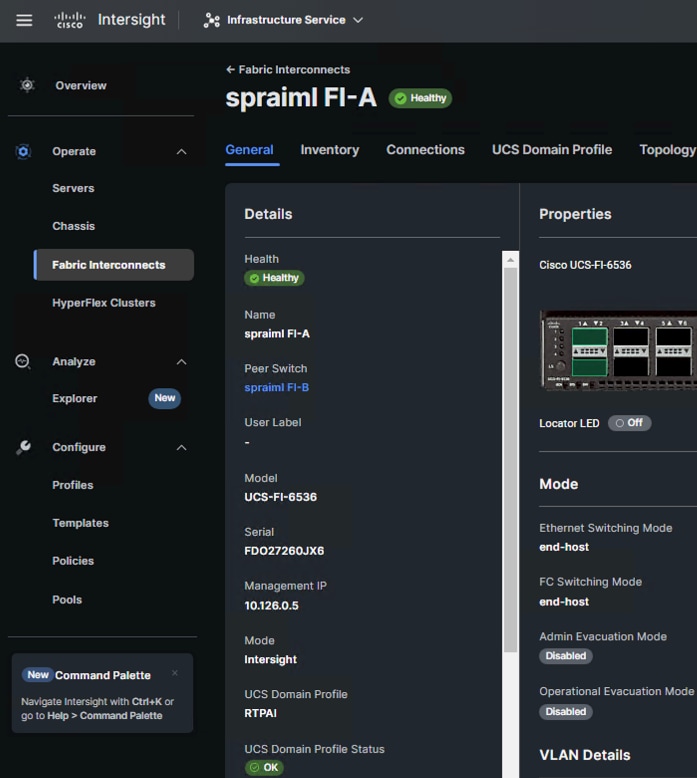Click the Healthy badge beside the title
Image resolution: width=697 pixels, height=778 pixels.
(420, 98)
